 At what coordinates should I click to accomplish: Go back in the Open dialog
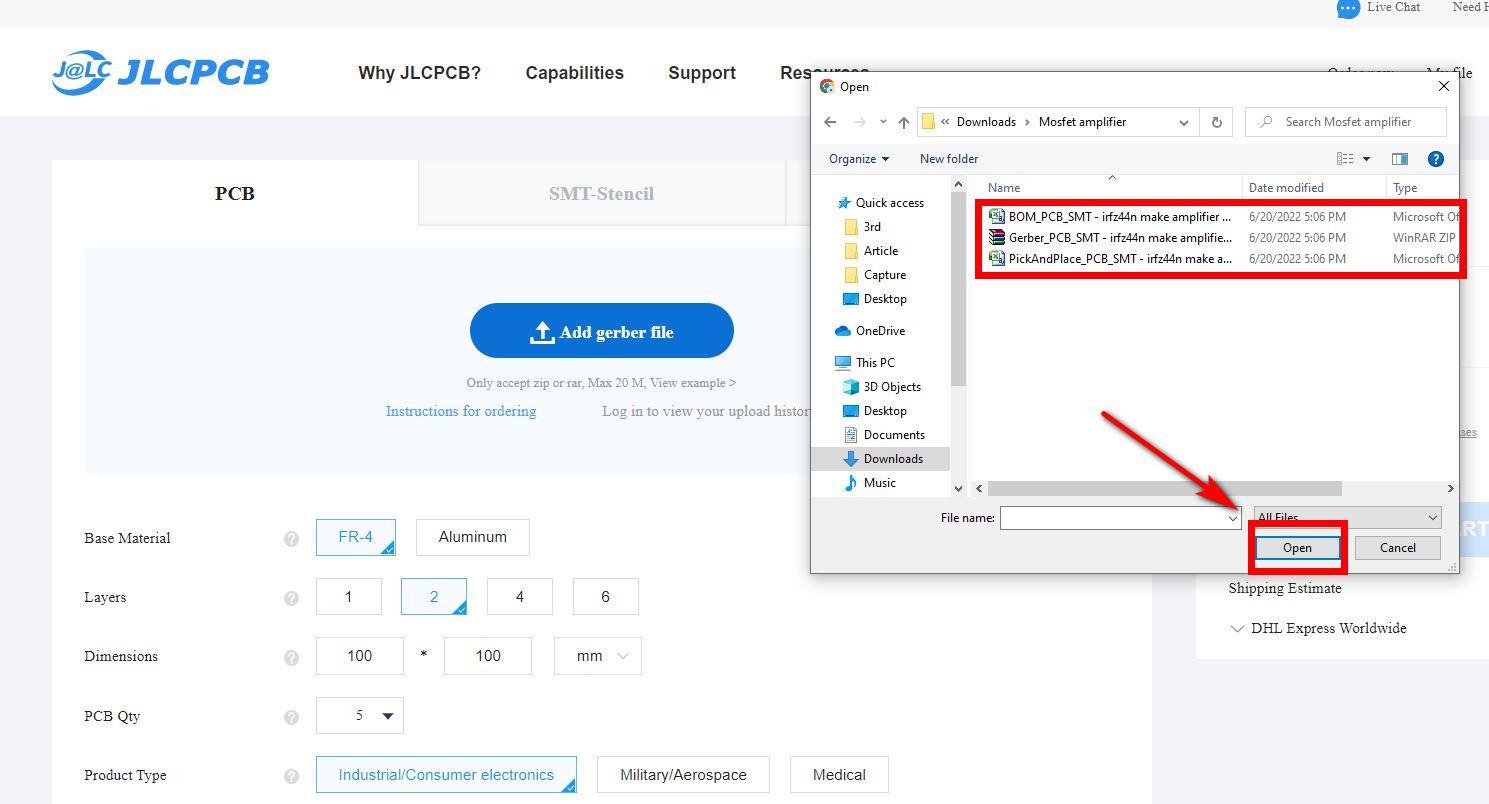pyautogui.click(x=830, y=122)
